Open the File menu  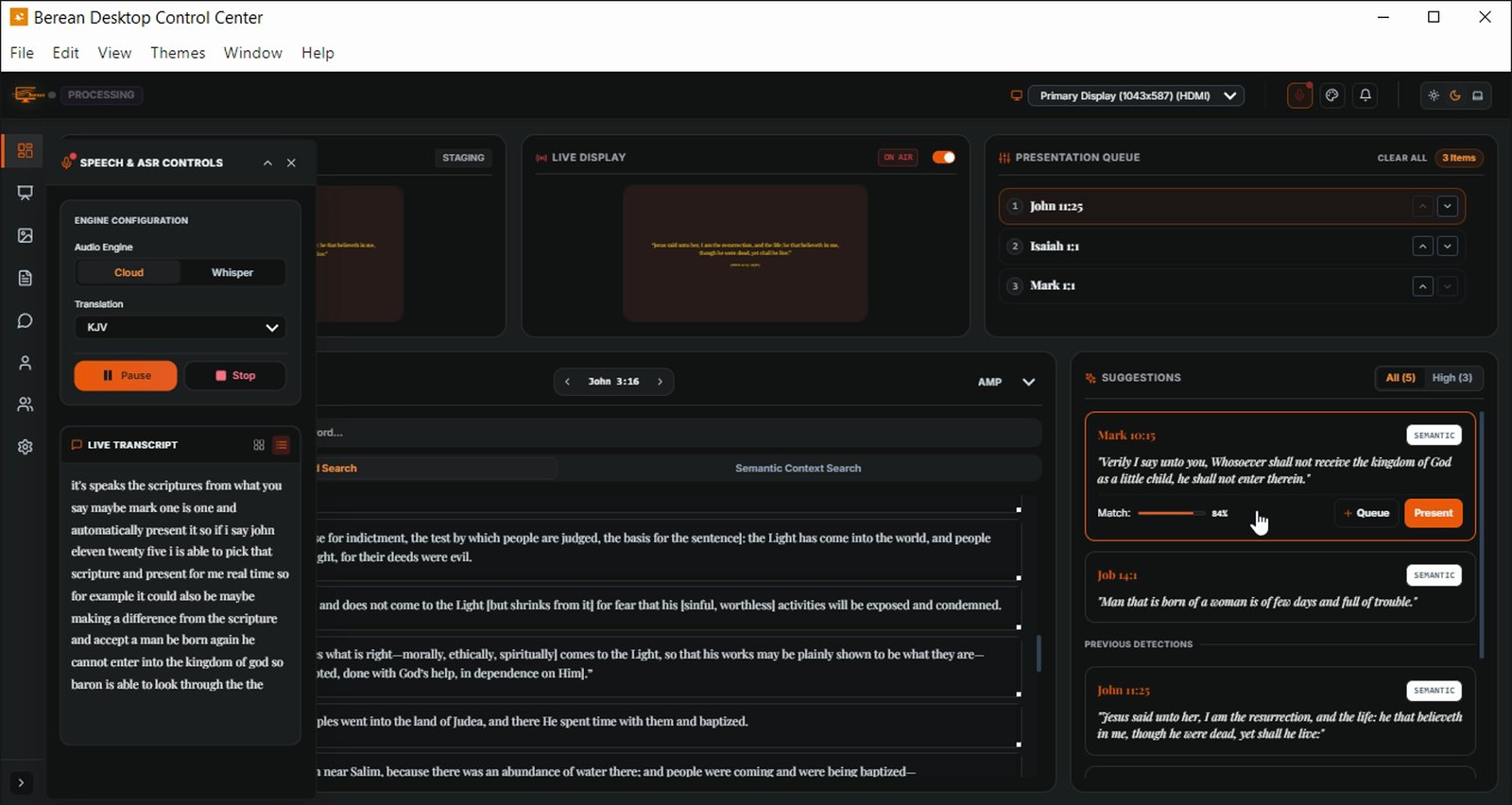point(22,53)
